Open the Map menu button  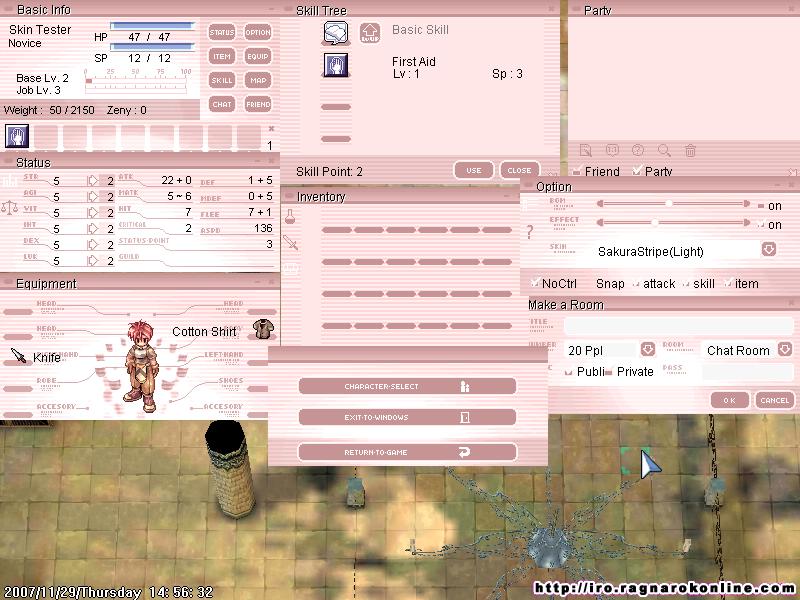coord(258,80)
